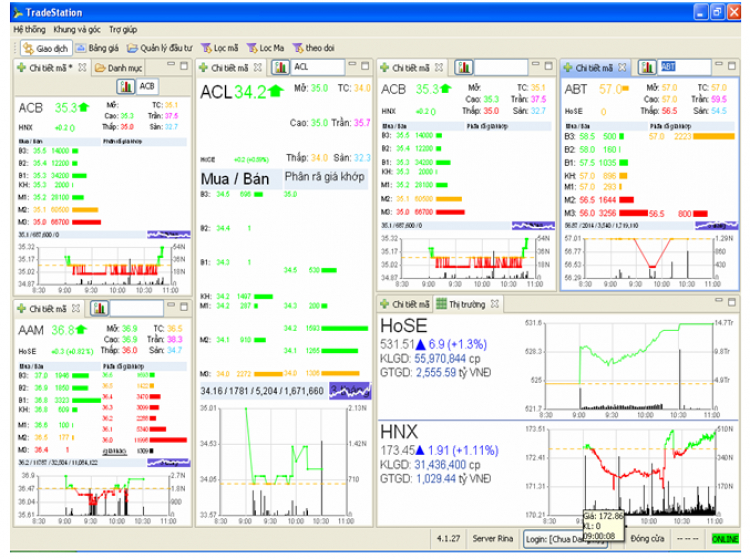750x559 pixels.
Task: Click the Đóng cửa status entry
Action: tap(647, 538)
